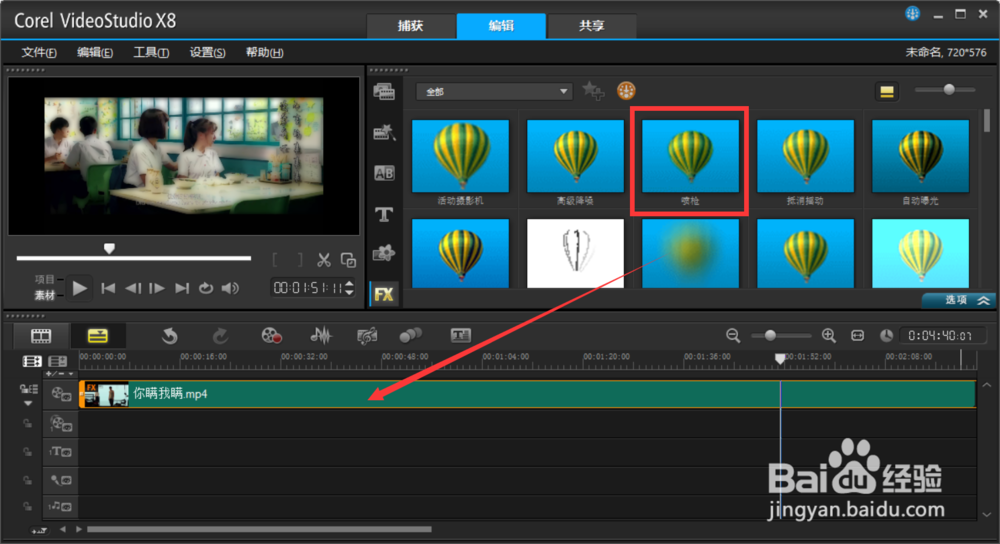This screenshot has height=544, width=1000.
Task: Click the orange round icon beside favorites
Action: [x=626, y=91]
